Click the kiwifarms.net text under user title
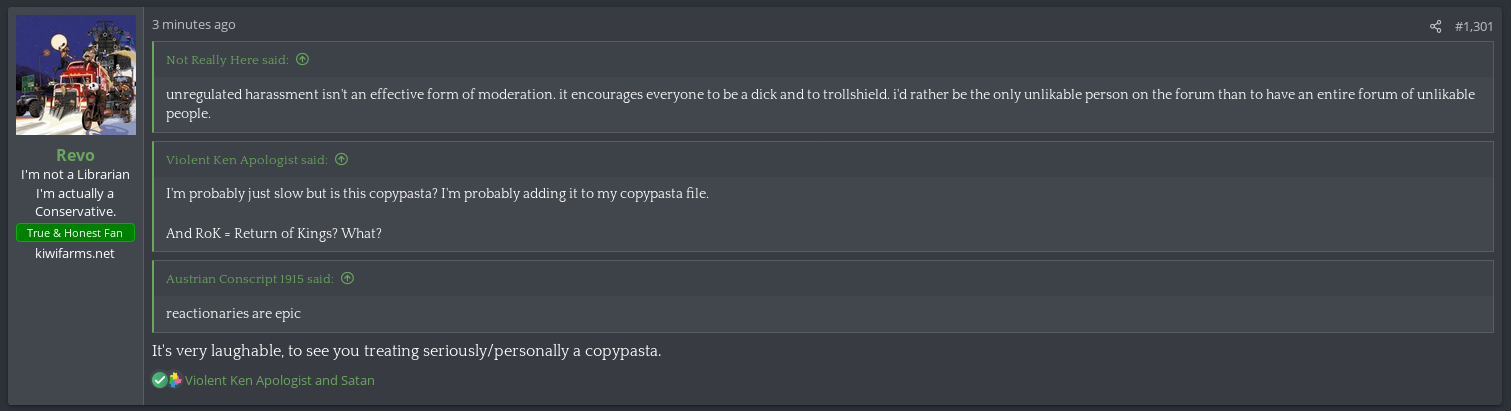This screenshot has width=1511, height=411. click(x=76, y=254)
